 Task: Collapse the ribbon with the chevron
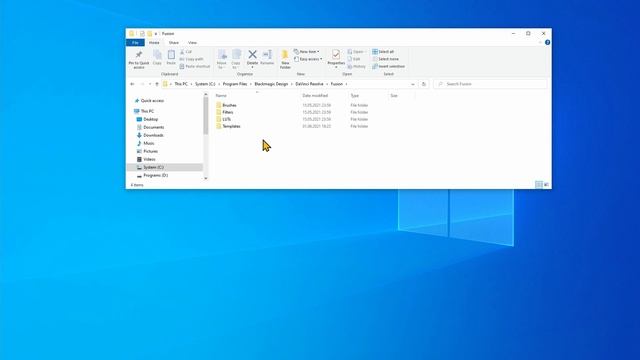tap(540, 42)
